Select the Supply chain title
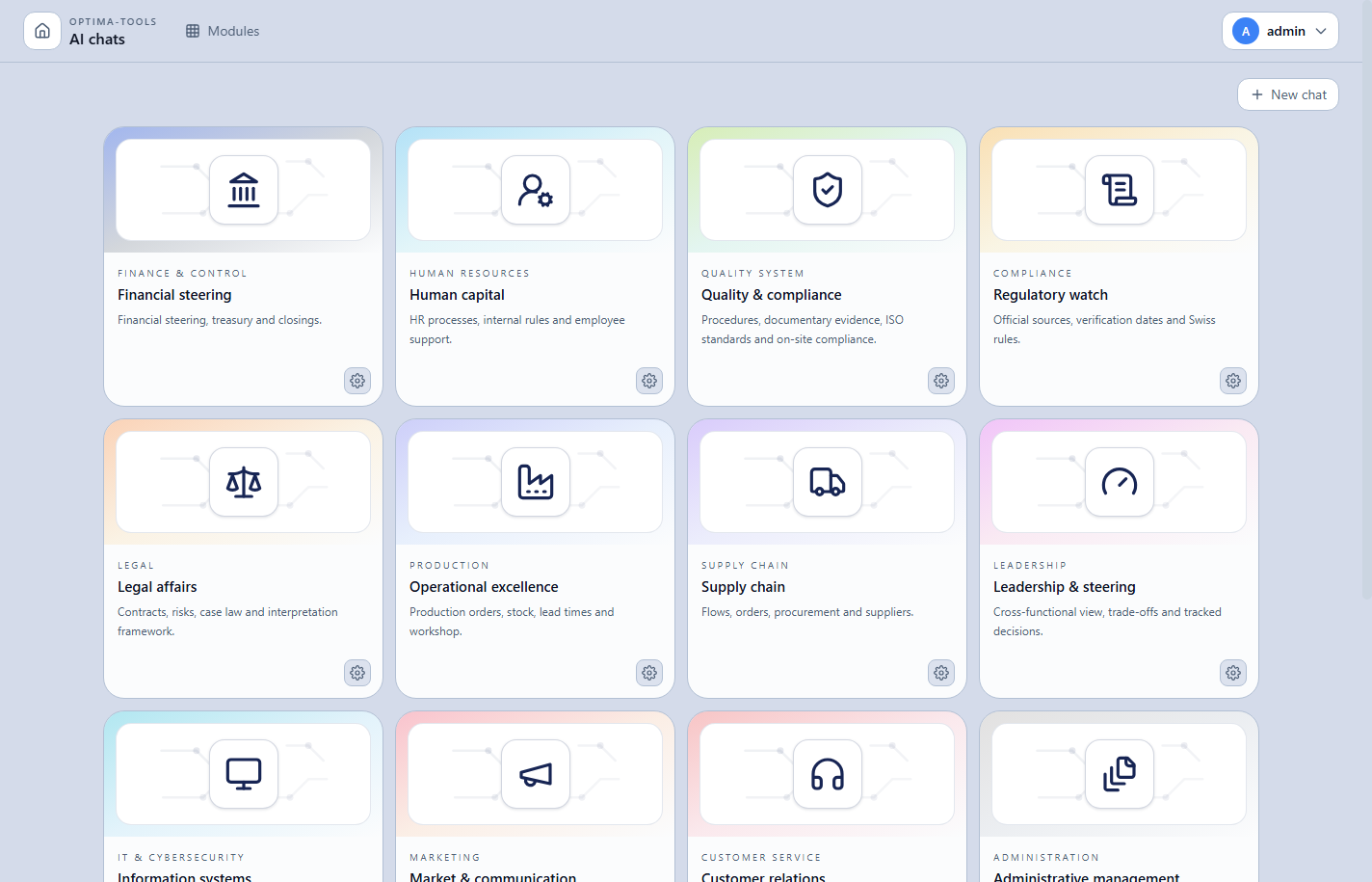Screen dimensions: 1372x882 tap(743, 587)
